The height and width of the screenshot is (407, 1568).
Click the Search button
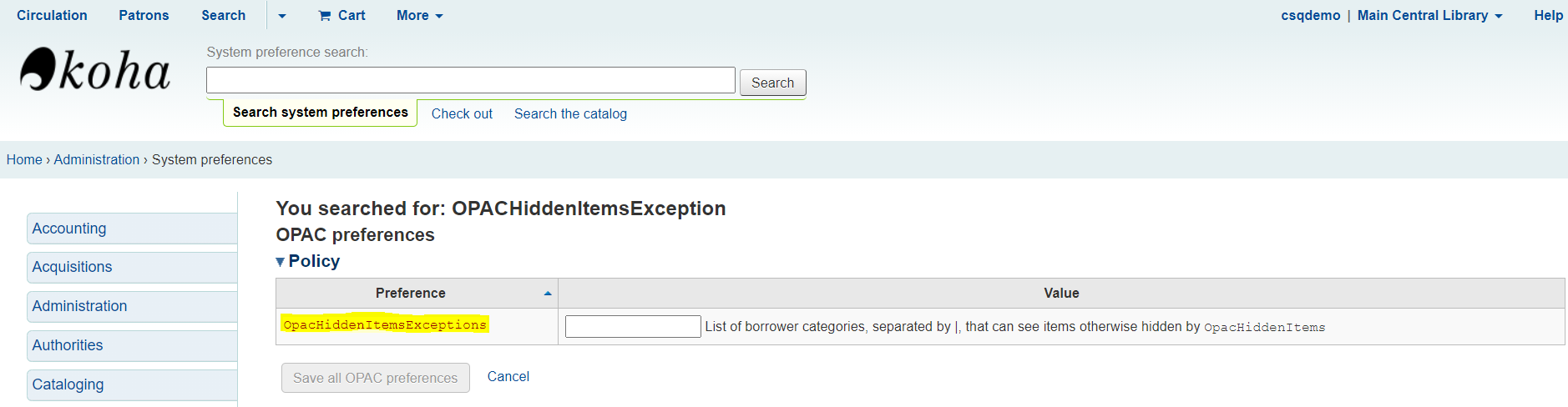[772, 83]
